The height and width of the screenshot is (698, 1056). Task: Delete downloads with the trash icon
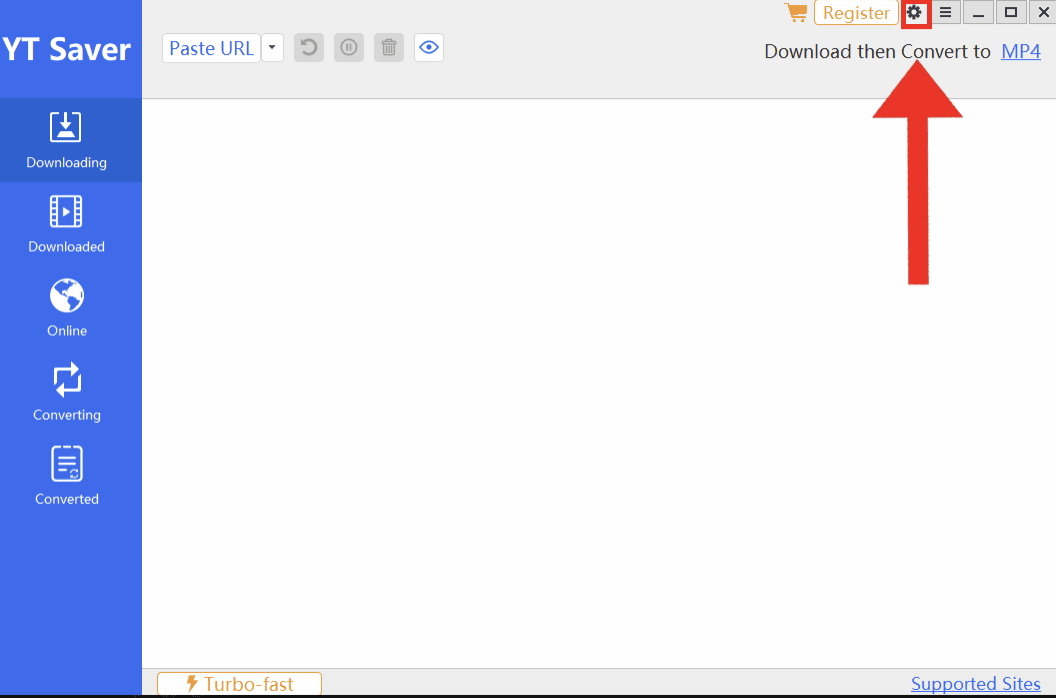click(389, 48)
